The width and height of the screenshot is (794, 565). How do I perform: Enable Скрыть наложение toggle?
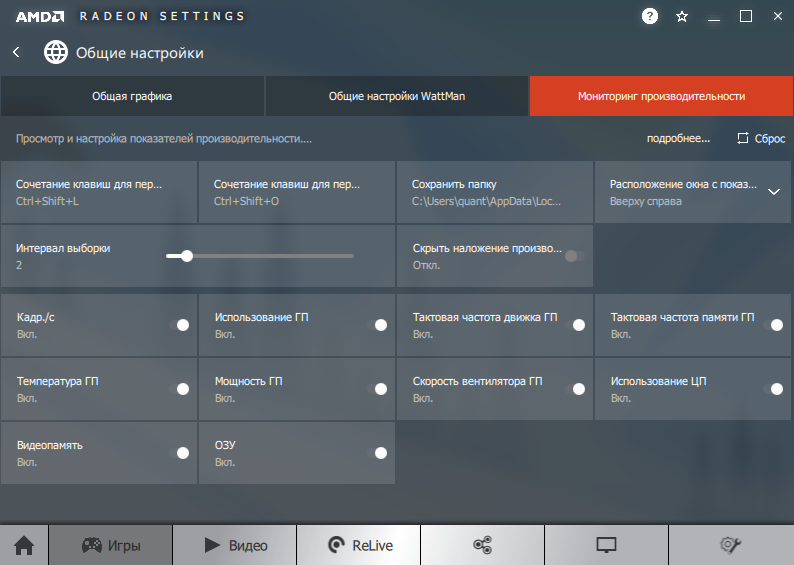click(x=574, y=256)
